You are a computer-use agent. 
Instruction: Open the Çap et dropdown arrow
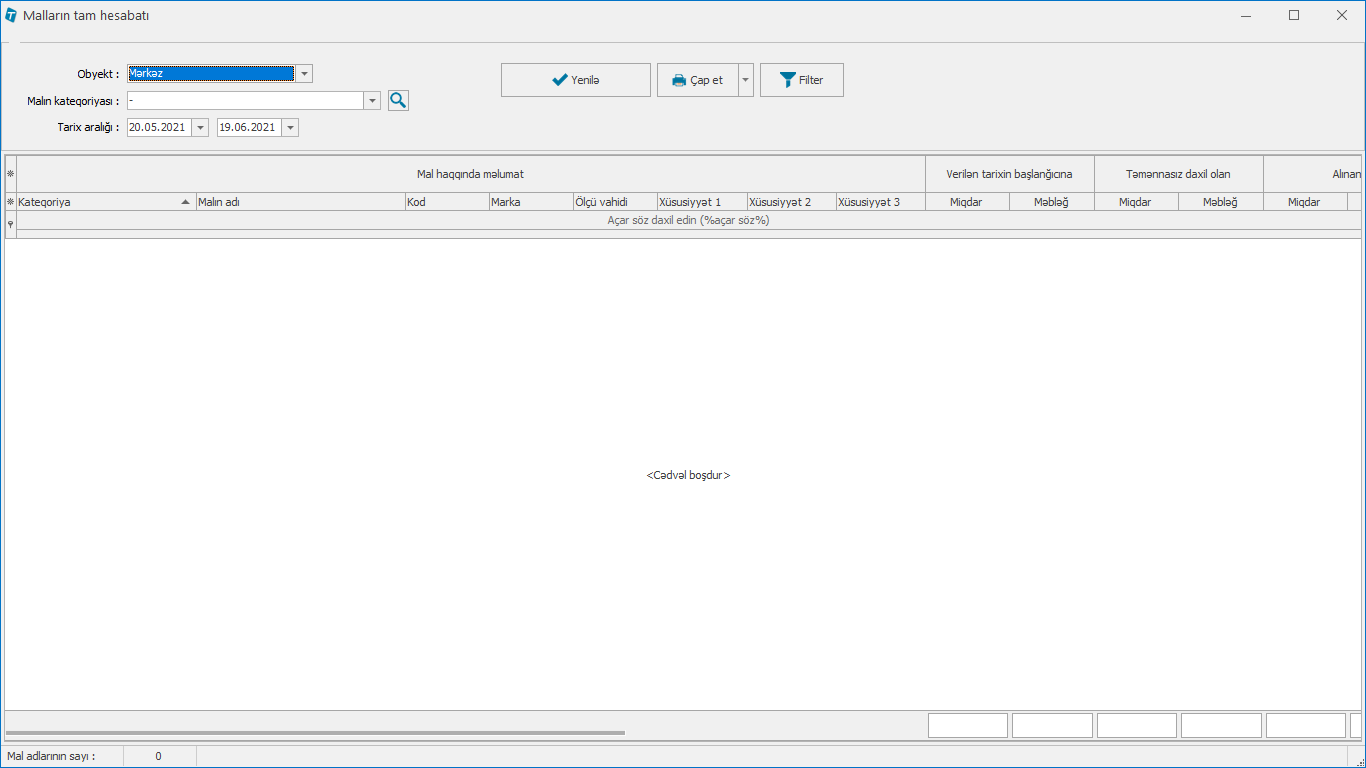(x=746, y=80)
